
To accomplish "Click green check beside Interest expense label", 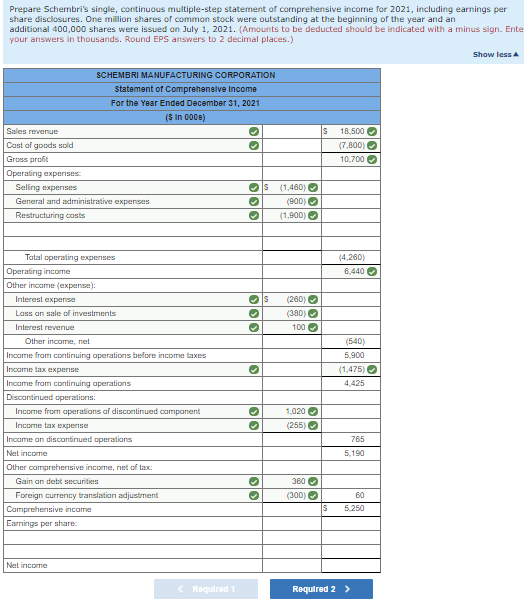I will pos(254,299).
